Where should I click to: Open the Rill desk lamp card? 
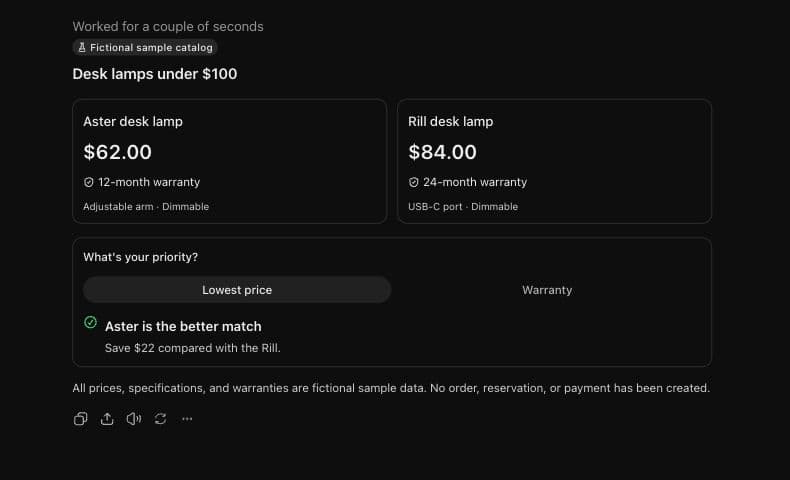click(554, 161)
